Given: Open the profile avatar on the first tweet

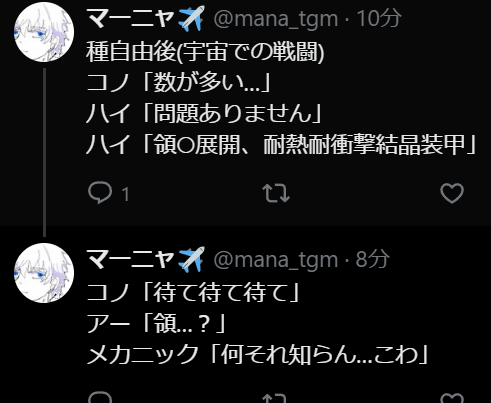Looking at the screenshot, I should point(44,32).
